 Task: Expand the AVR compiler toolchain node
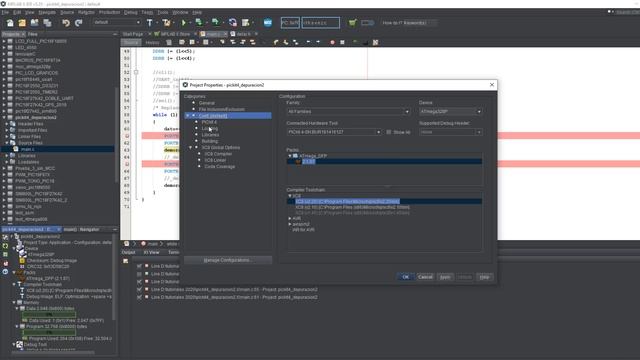[290, 219]
